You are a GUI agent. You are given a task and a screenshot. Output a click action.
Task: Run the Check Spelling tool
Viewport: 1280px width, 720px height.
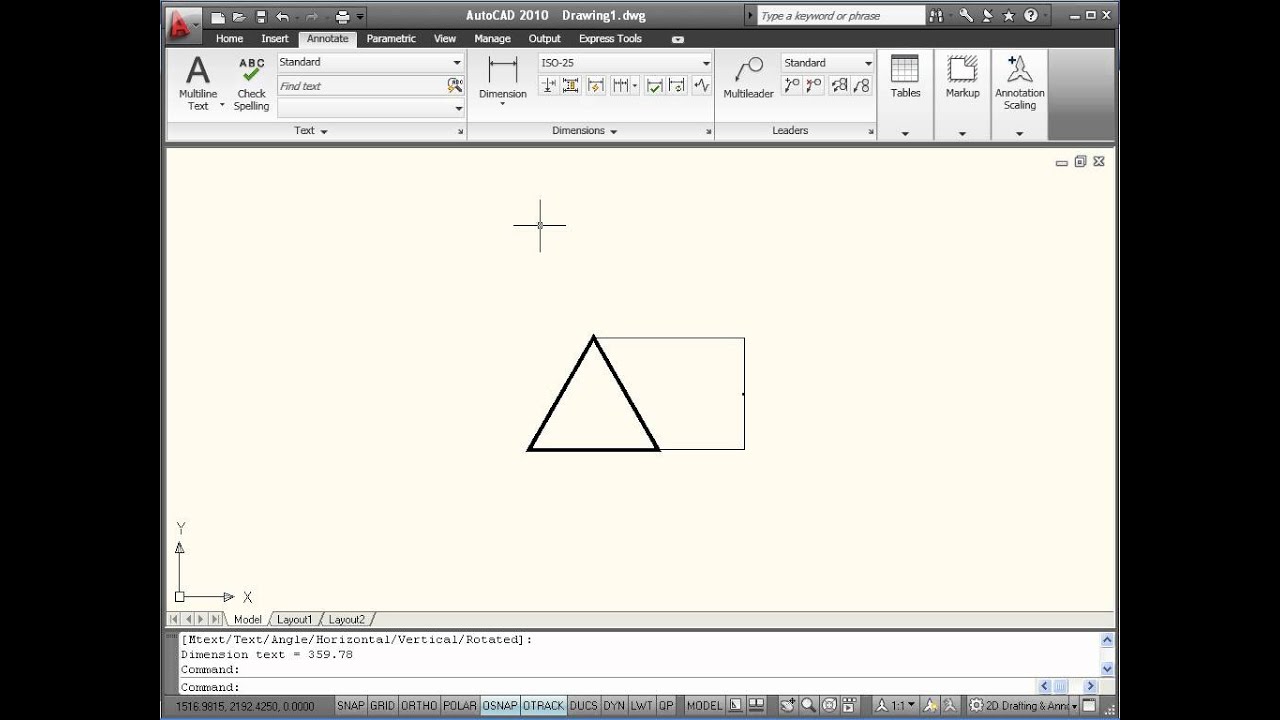tap(251, 83)
